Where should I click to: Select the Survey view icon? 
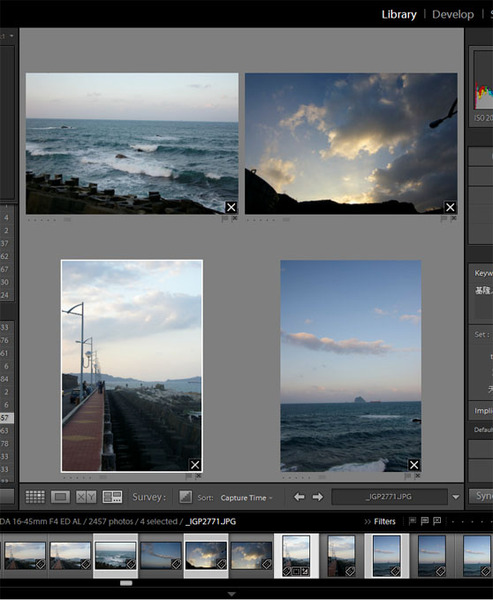[112, 497]
